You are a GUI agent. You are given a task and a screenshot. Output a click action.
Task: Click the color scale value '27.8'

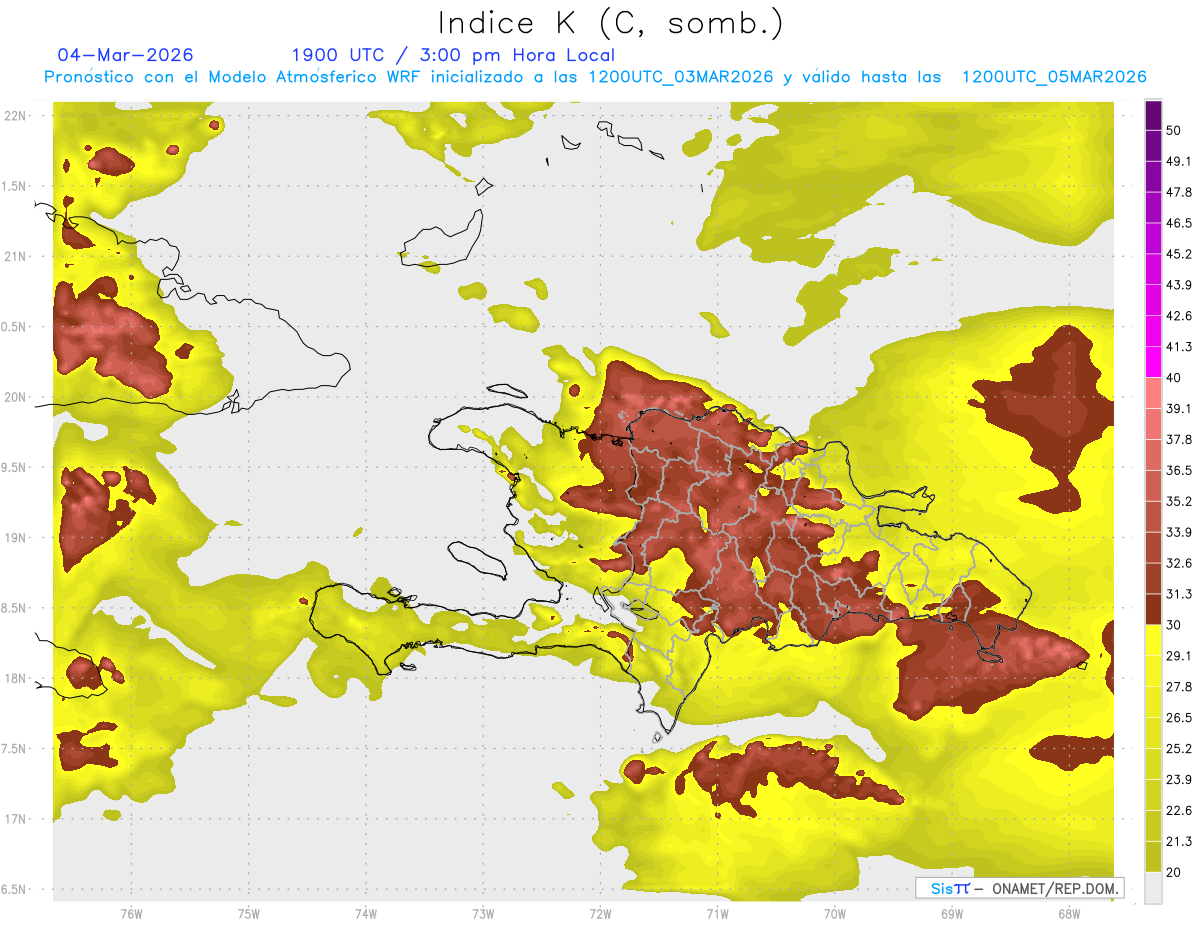(1179, 687)
